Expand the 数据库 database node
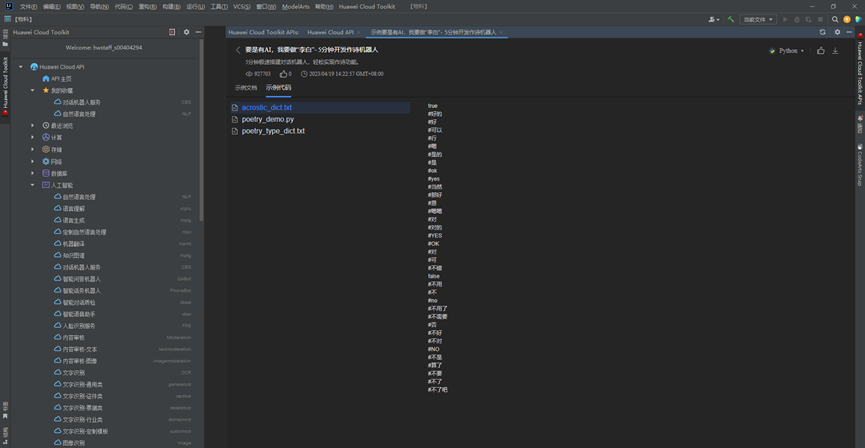The width and height of the screenshot is (865, 448). (32, 173)
